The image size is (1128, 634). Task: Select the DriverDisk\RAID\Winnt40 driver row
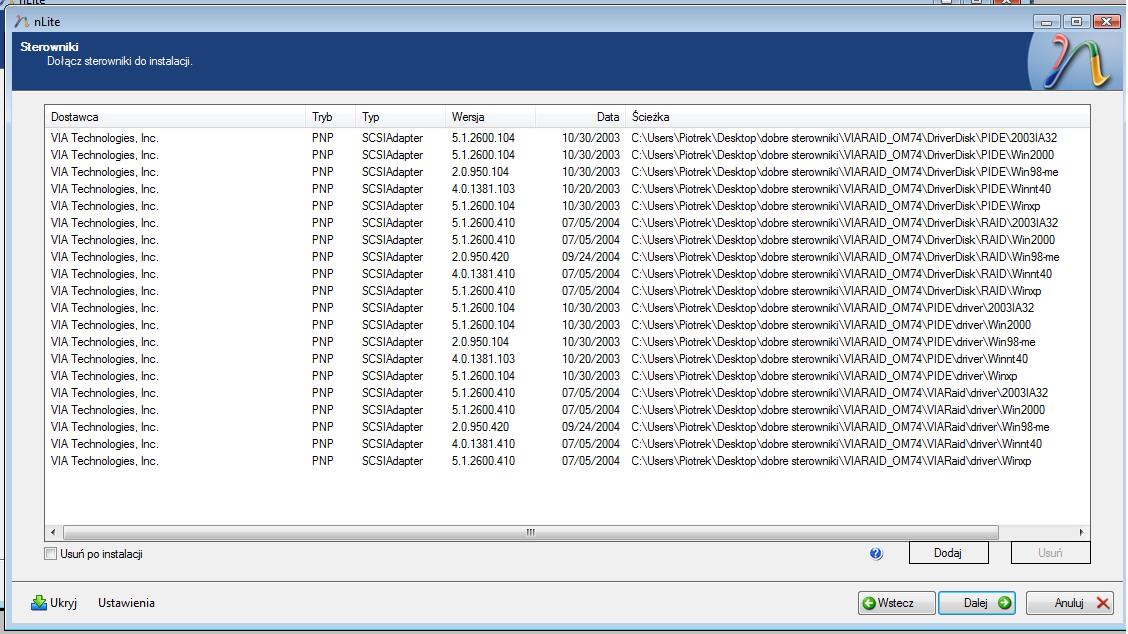coord(567,274)
